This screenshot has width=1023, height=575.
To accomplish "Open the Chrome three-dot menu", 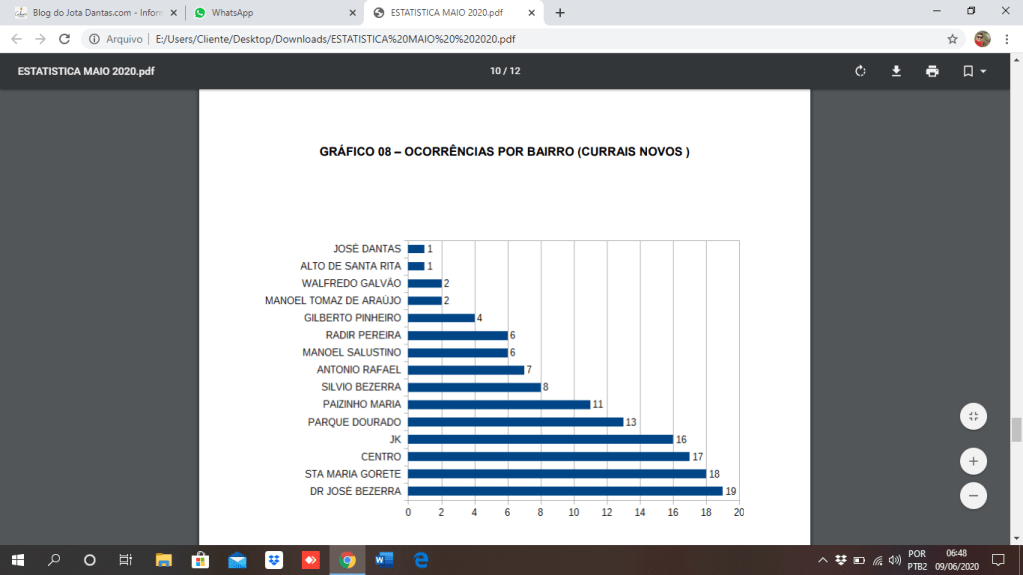I will tap(1008, 39).
